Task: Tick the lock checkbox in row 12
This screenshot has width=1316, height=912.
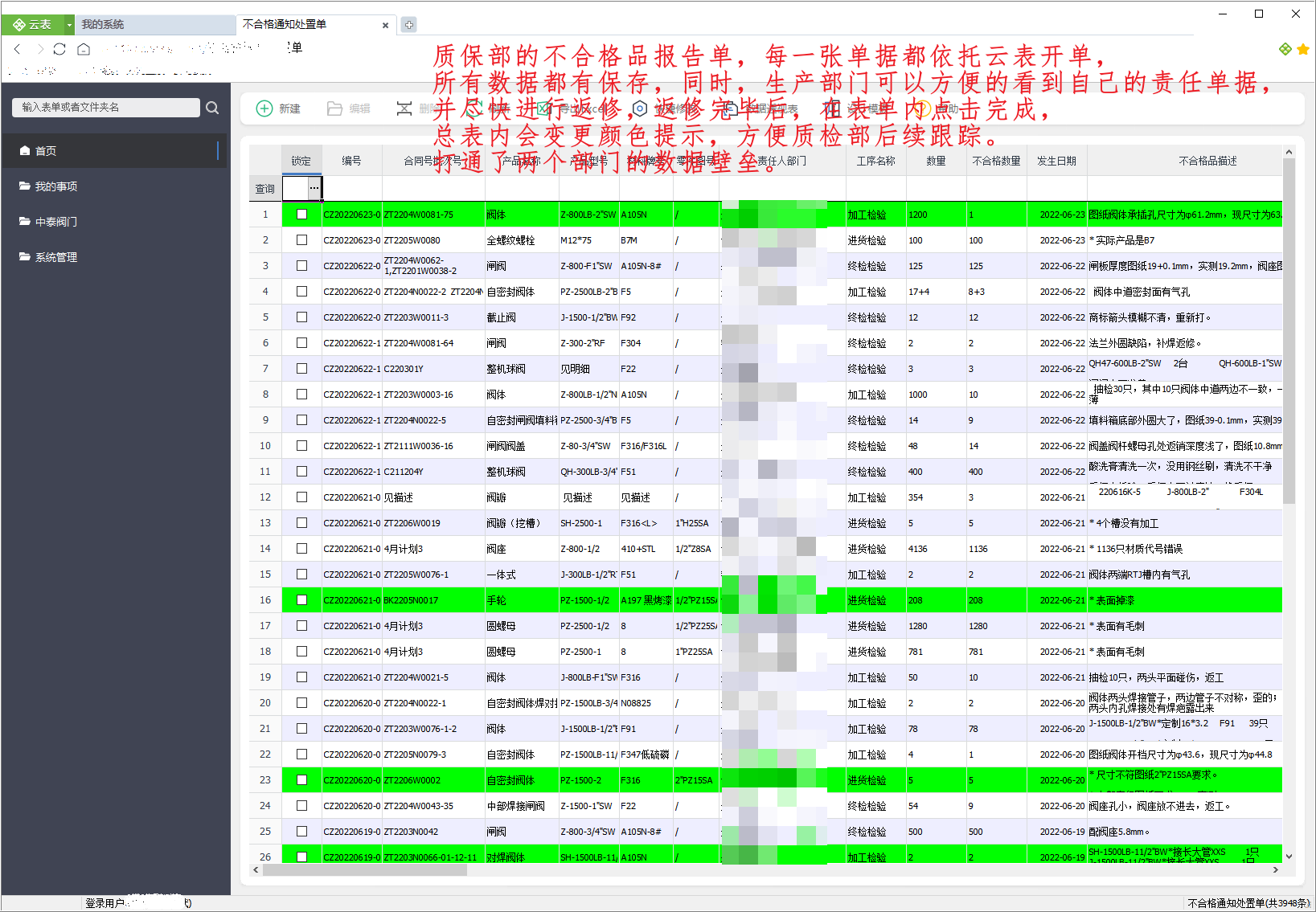Action: [x=301, y=497]
